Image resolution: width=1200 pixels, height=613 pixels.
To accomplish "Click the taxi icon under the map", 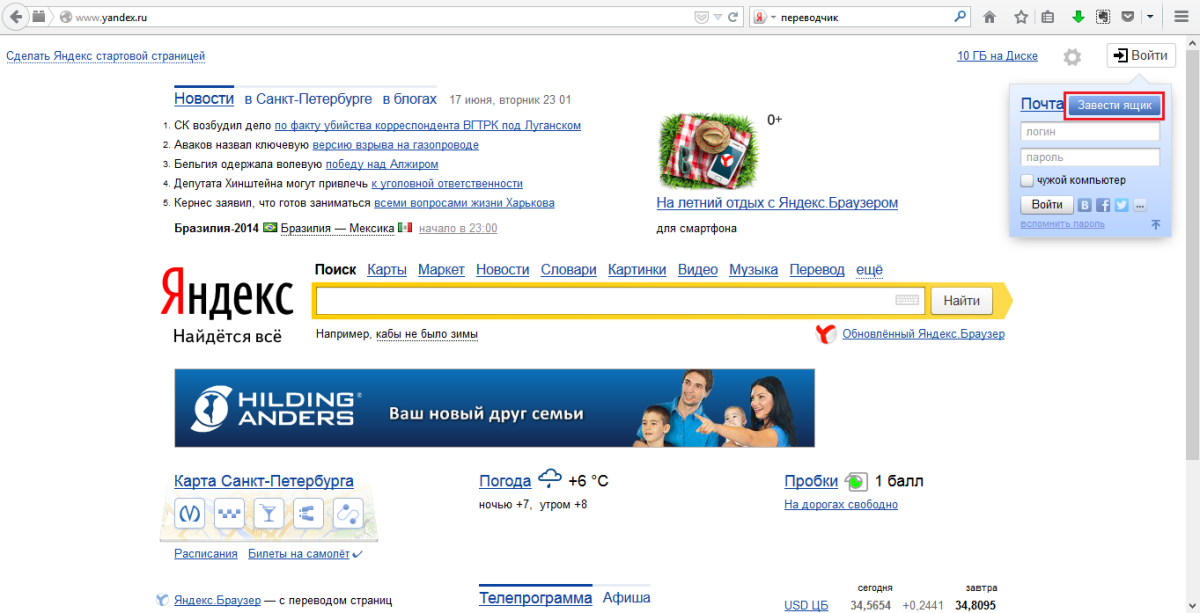I will tap(229, 514).
